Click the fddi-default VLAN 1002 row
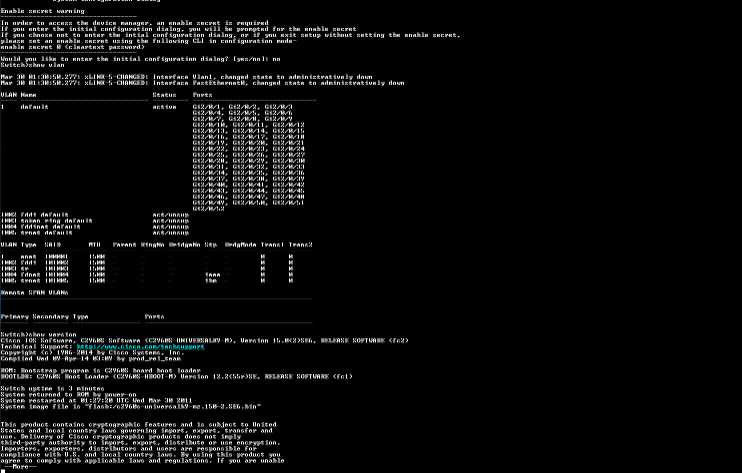 click(95, 215)
